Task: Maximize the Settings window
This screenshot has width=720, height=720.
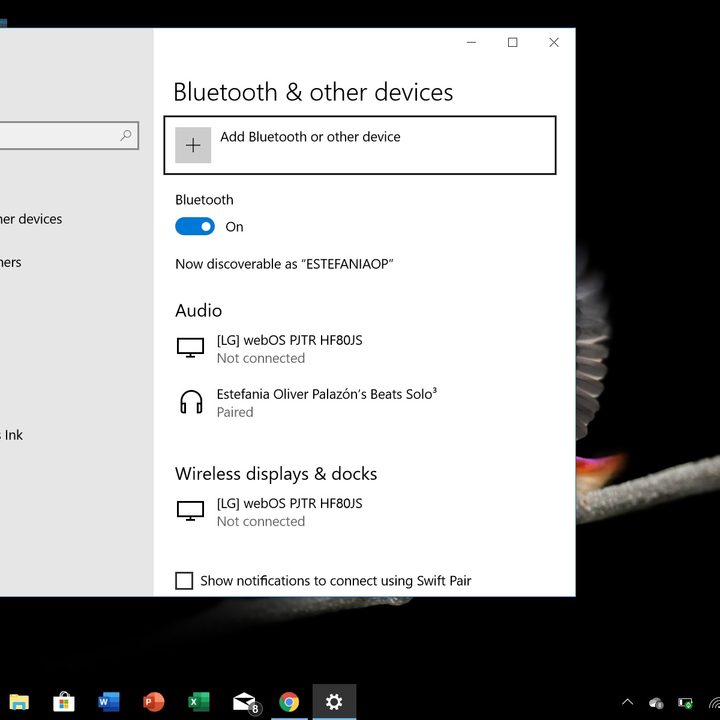Action: coord(513,42)
